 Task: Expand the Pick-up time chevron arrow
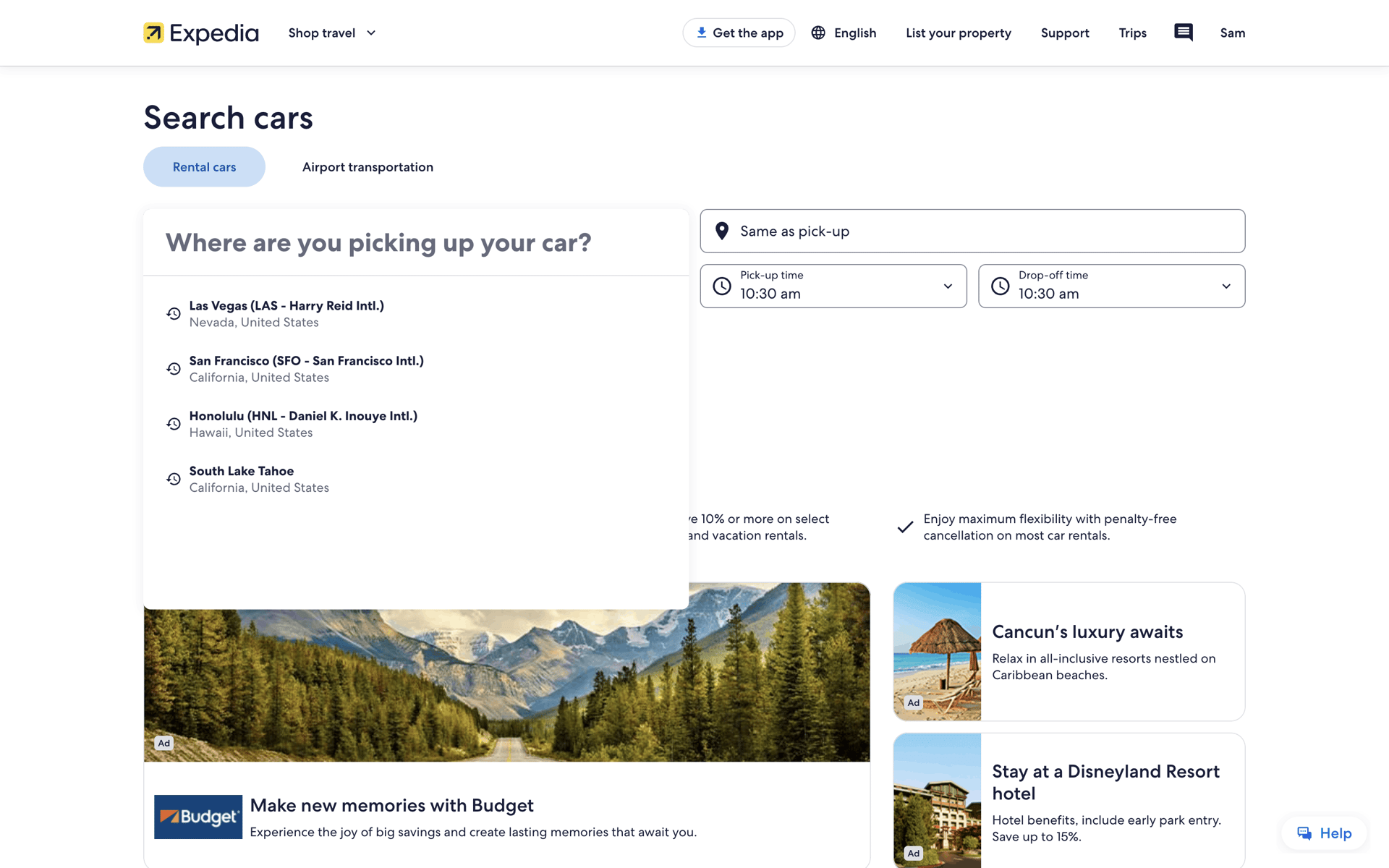(948, 286)
